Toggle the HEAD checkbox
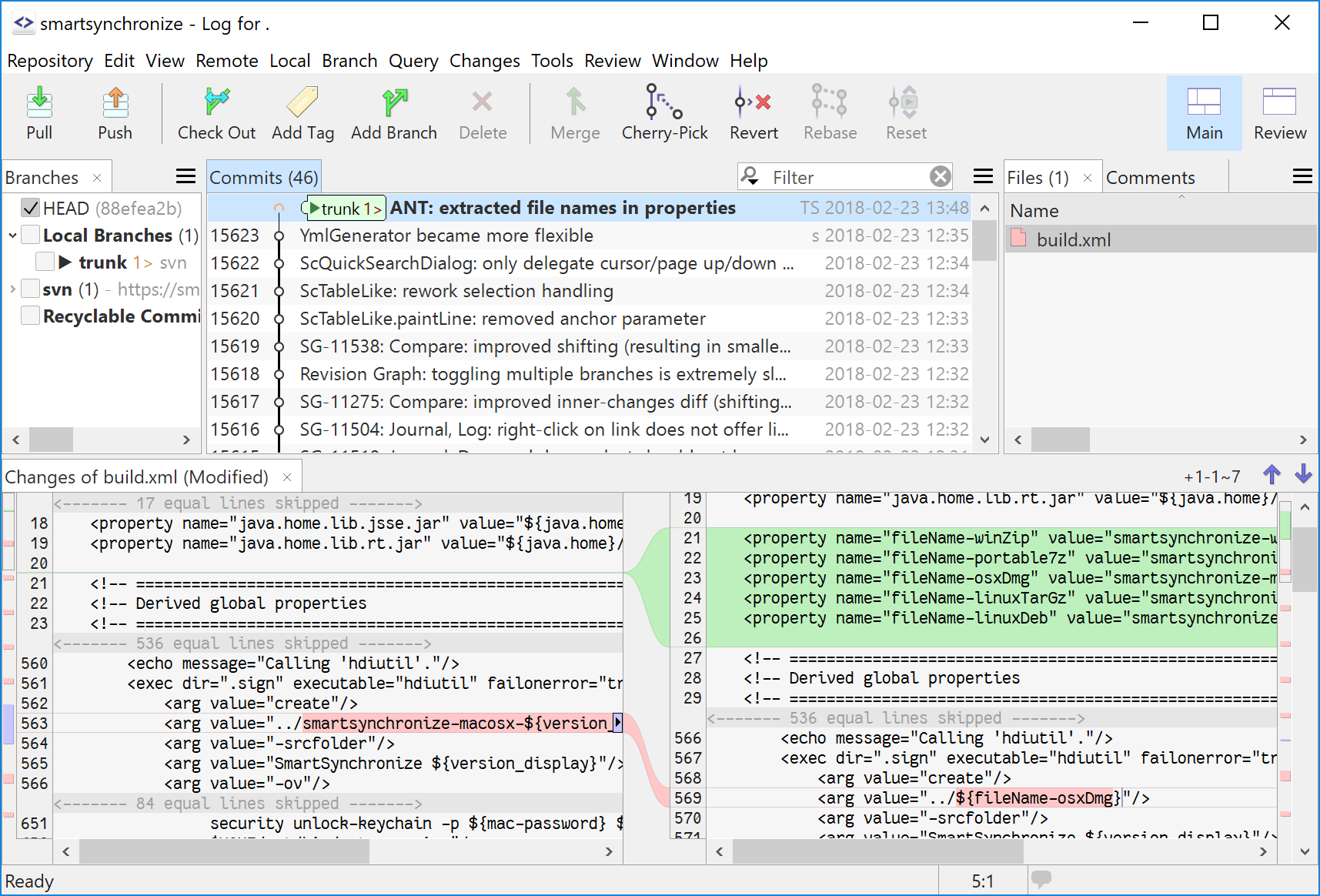This screenshot has width=1320, height=896. click(x=31, y=208)
